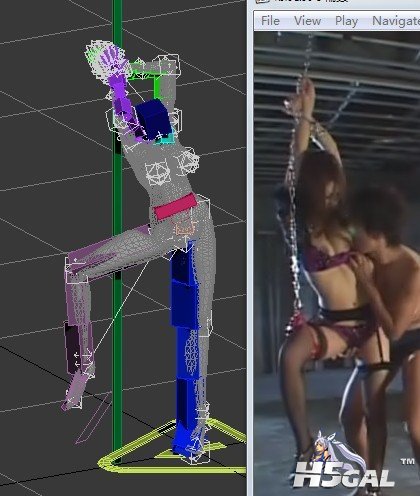Select the yellow triangular base shape
This screenshot has width=420, height=496.
(173, 447)
